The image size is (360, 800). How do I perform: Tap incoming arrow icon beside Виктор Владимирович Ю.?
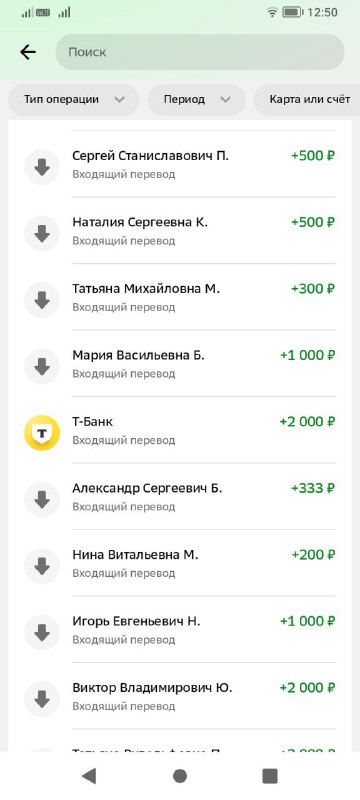[x=42, y=699]
